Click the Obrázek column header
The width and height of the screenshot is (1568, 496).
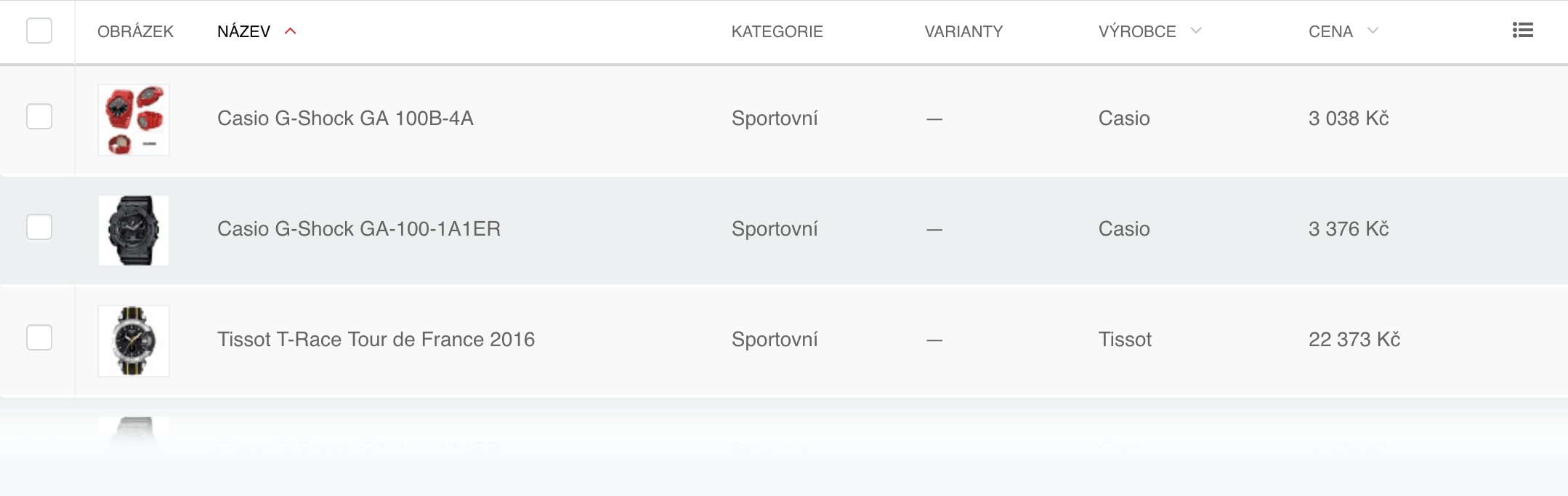(x=135, y=31)
